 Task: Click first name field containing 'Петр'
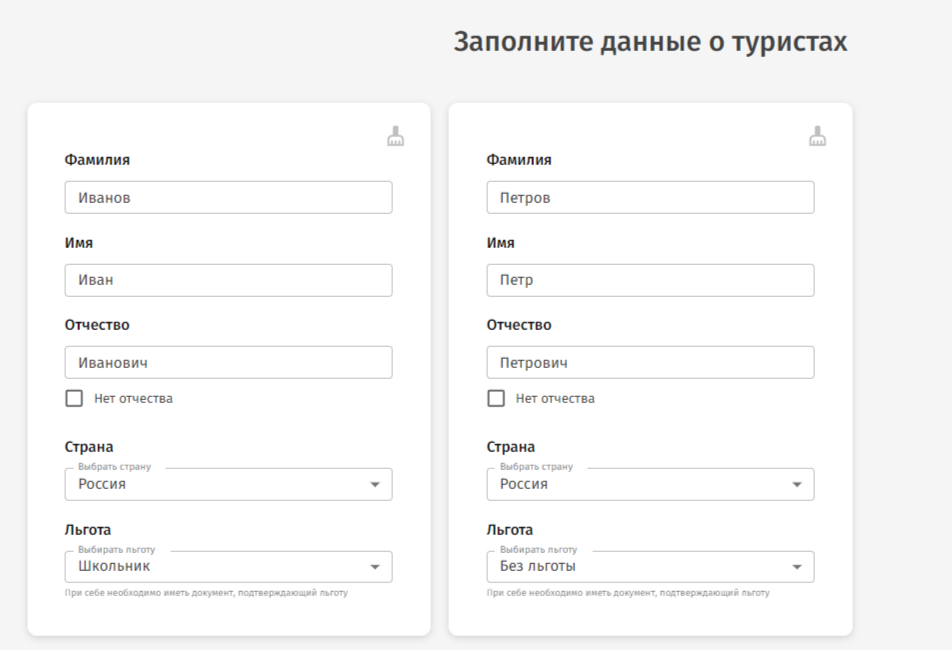(650, 280)
